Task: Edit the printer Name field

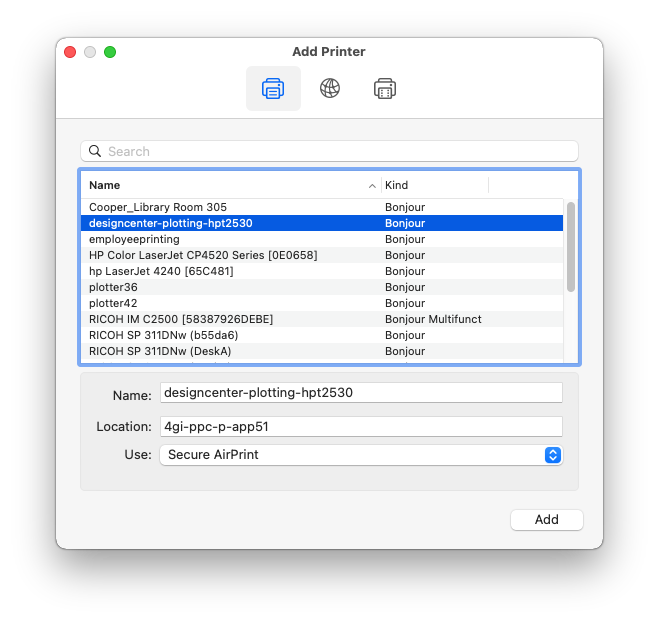Action: click(361, 393)
